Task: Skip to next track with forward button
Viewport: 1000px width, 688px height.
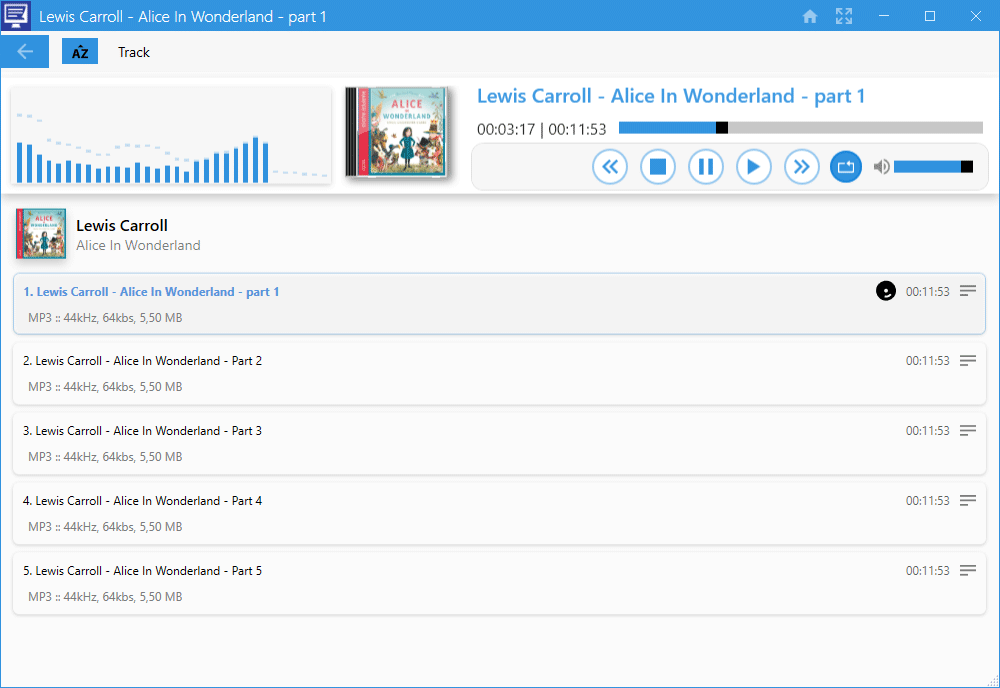Action: 801,167
